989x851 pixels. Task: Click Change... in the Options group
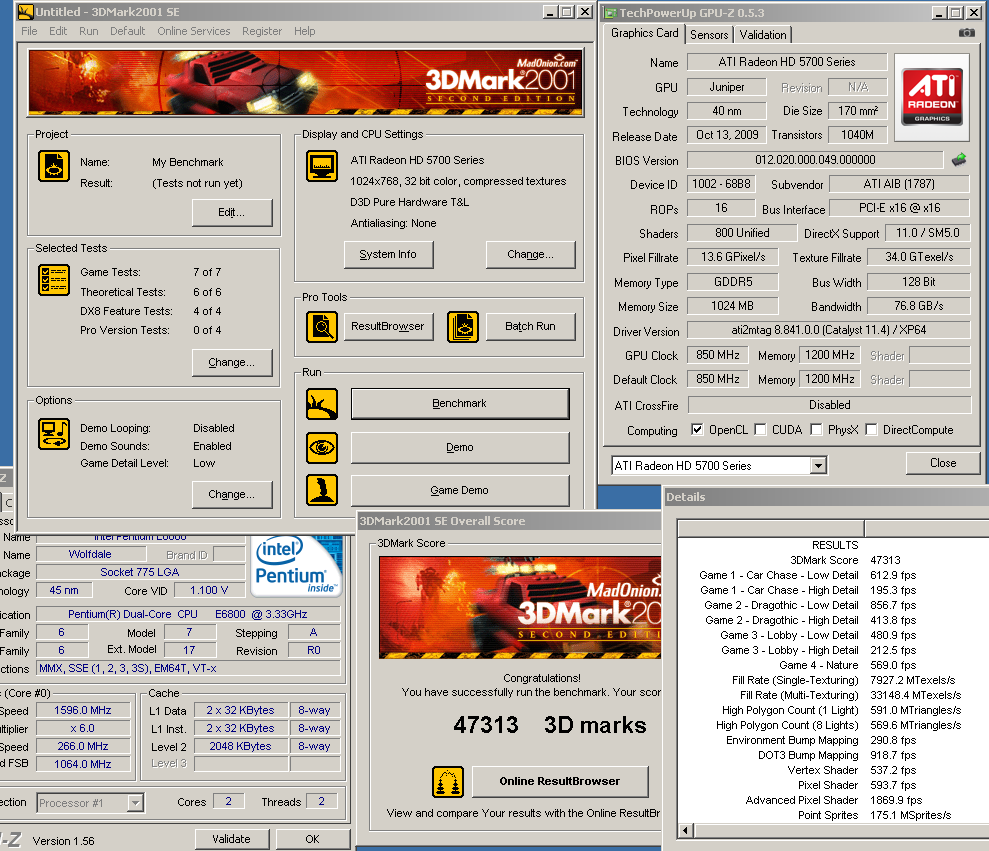click(x=231, y=495)
